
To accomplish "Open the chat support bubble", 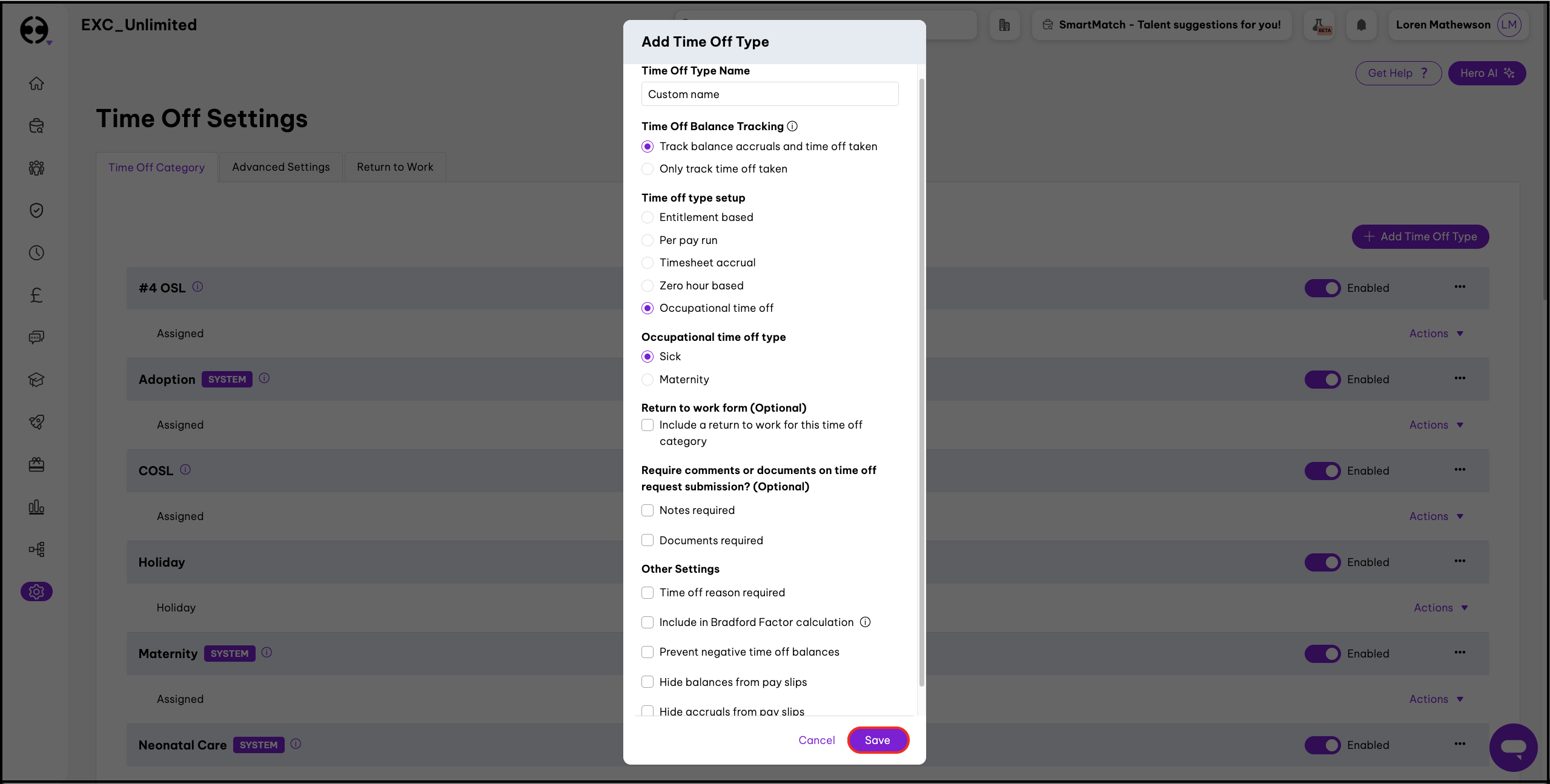I will pyautogui.click(x=1512, y=748).
